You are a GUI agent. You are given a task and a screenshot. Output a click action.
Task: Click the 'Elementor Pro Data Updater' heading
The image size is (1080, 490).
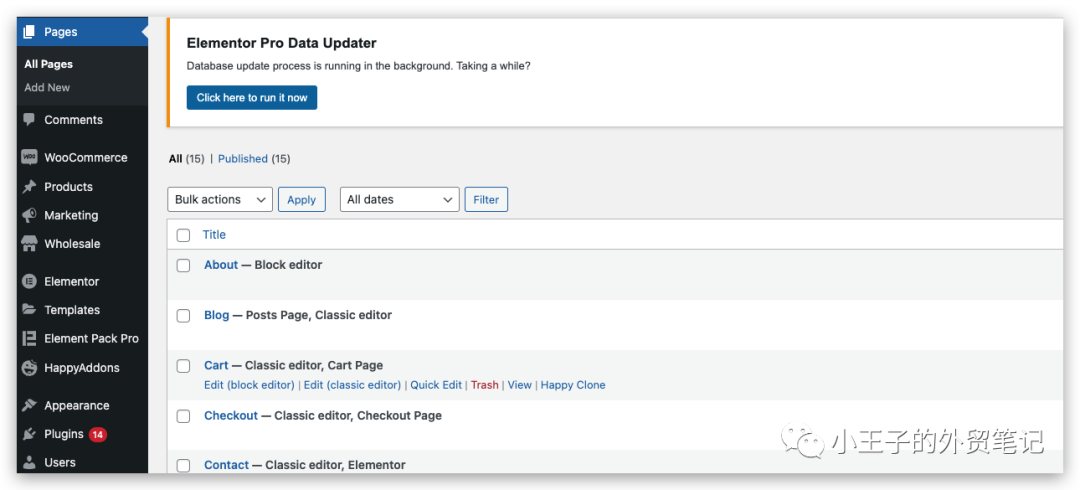click(282, 43)
